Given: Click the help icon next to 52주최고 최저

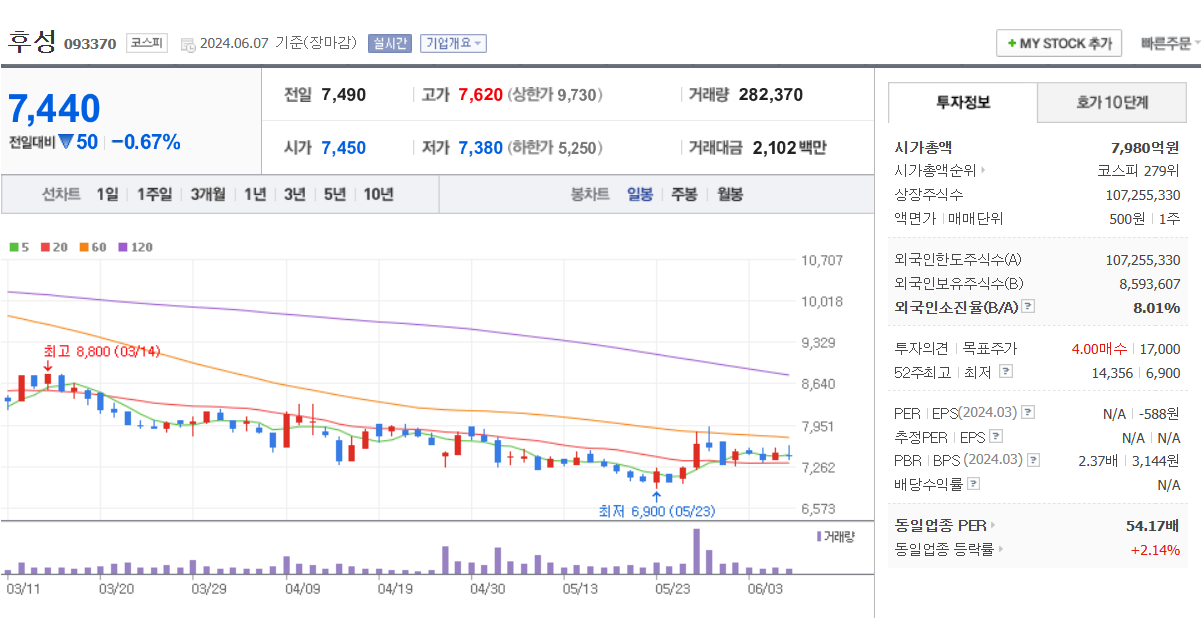Looking at the screenshot, I should click(x=1006, y=372).
